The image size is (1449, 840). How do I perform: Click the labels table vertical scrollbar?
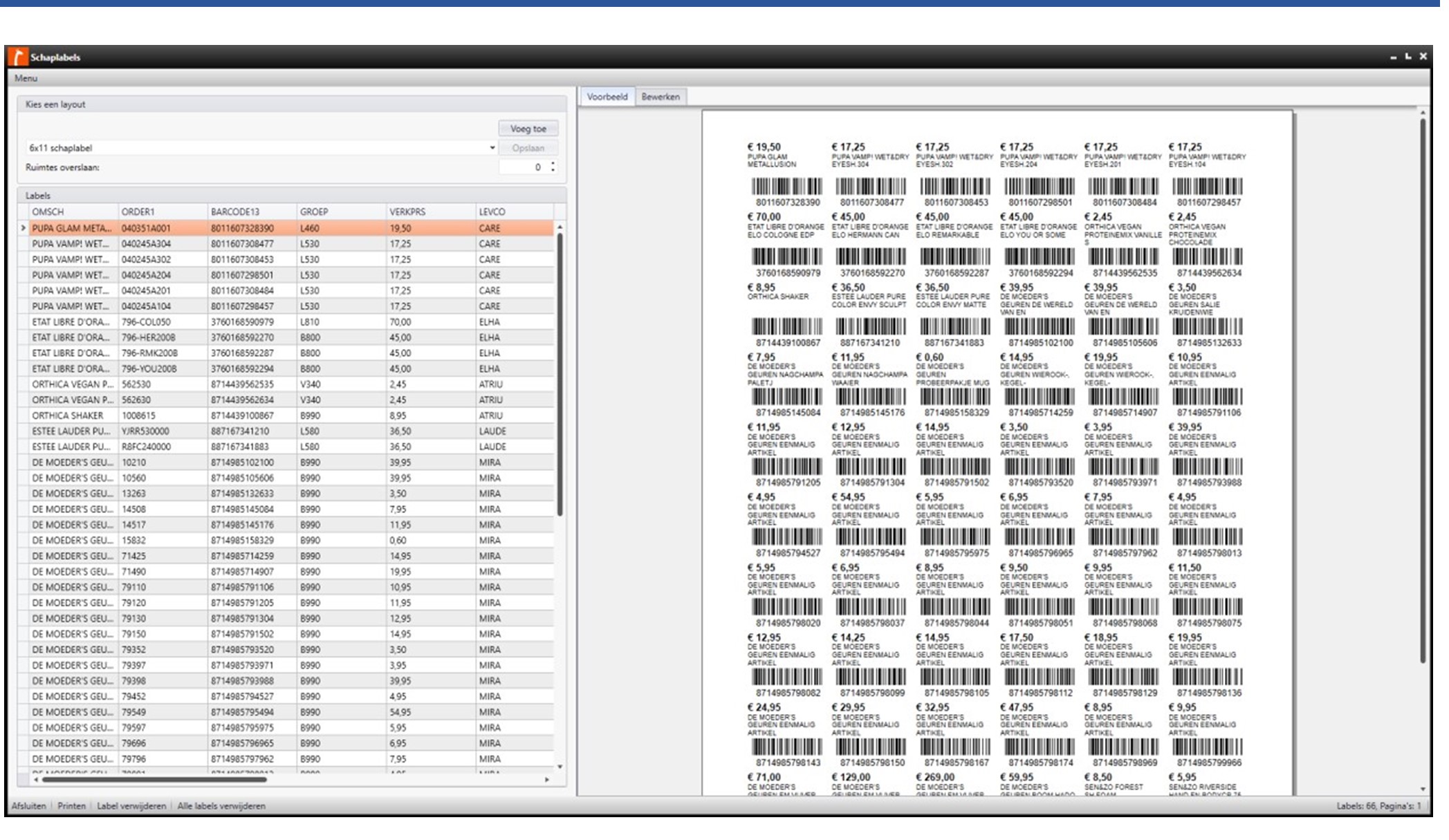(x=560, y=373)
